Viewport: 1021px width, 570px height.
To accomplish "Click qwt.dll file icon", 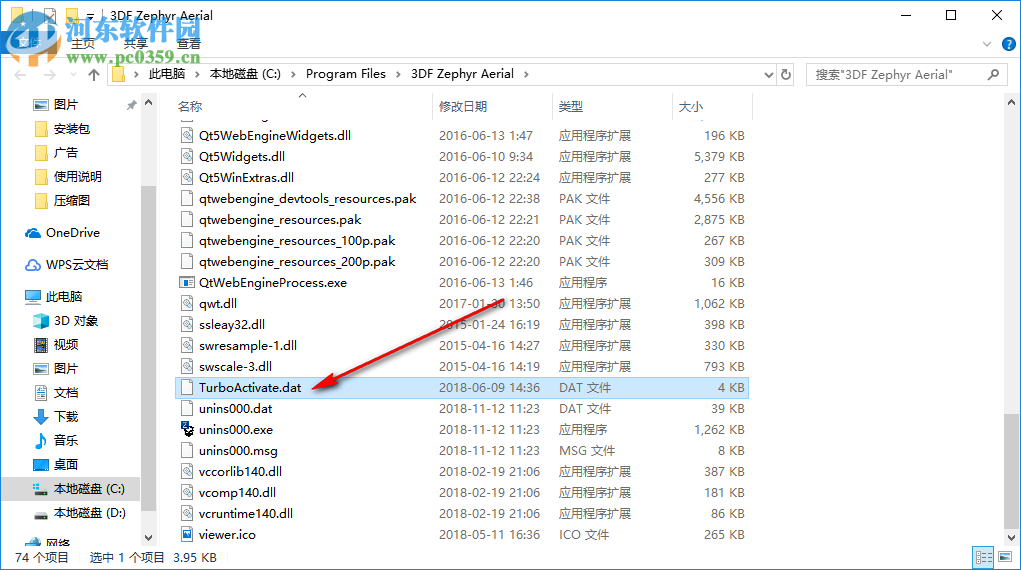I will point(187,304).
